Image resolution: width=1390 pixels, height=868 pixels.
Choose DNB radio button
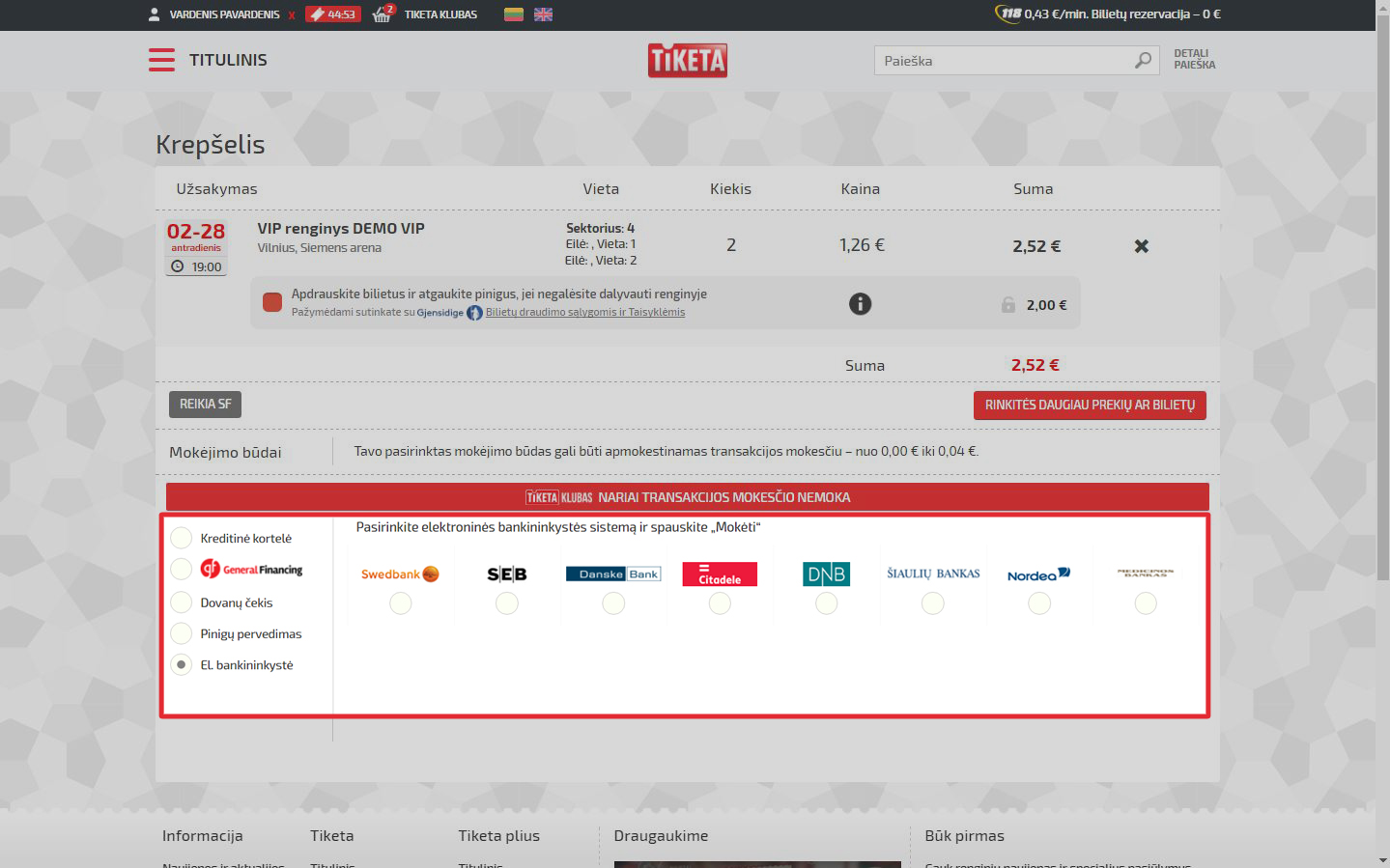827,603
